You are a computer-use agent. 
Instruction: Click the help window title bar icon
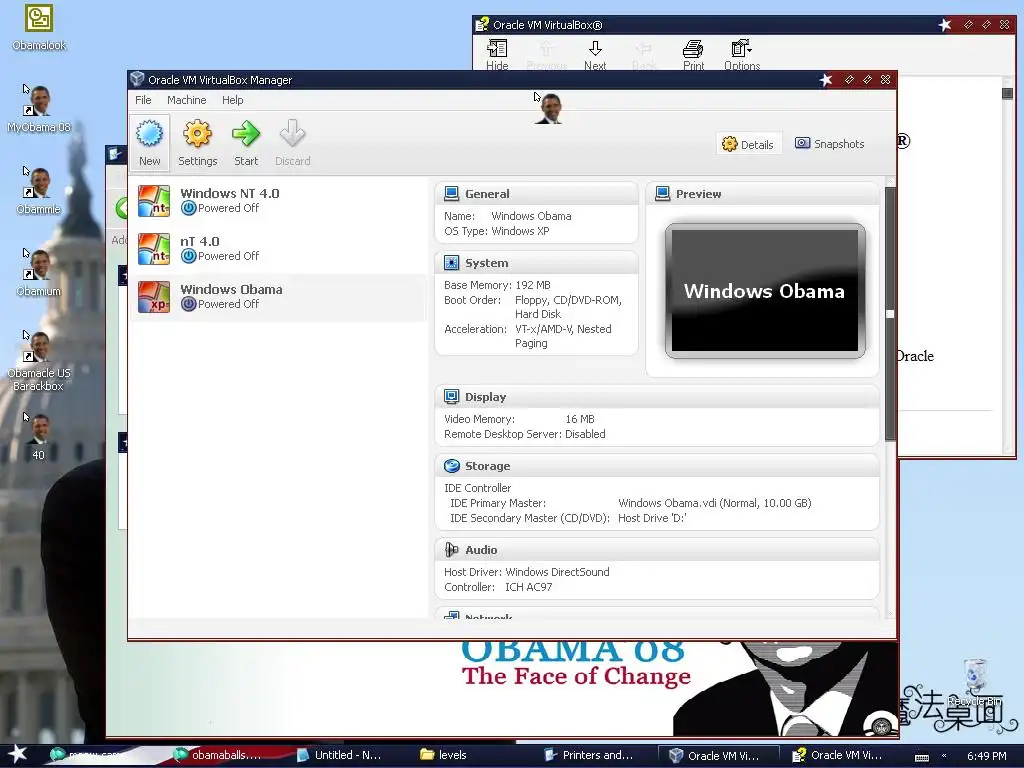[x=482, y=25]
